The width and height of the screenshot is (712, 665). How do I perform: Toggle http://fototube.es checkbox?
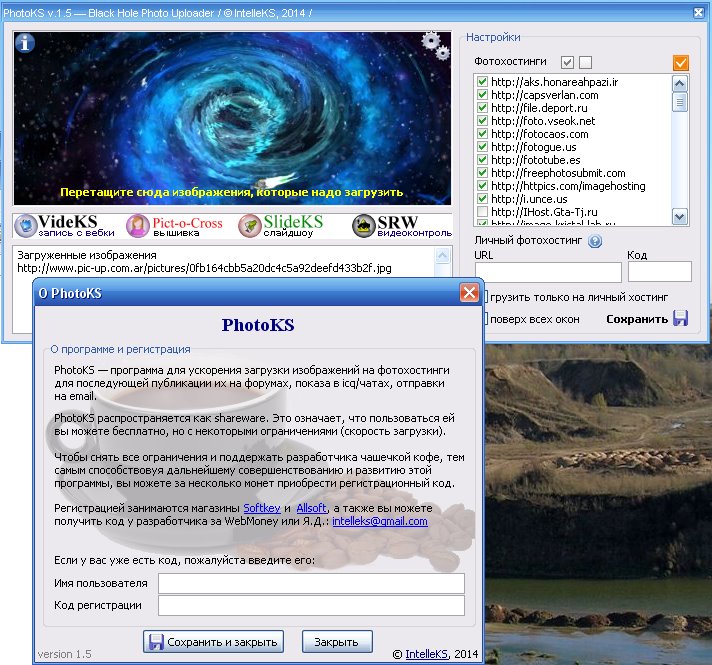click(482, 160)
